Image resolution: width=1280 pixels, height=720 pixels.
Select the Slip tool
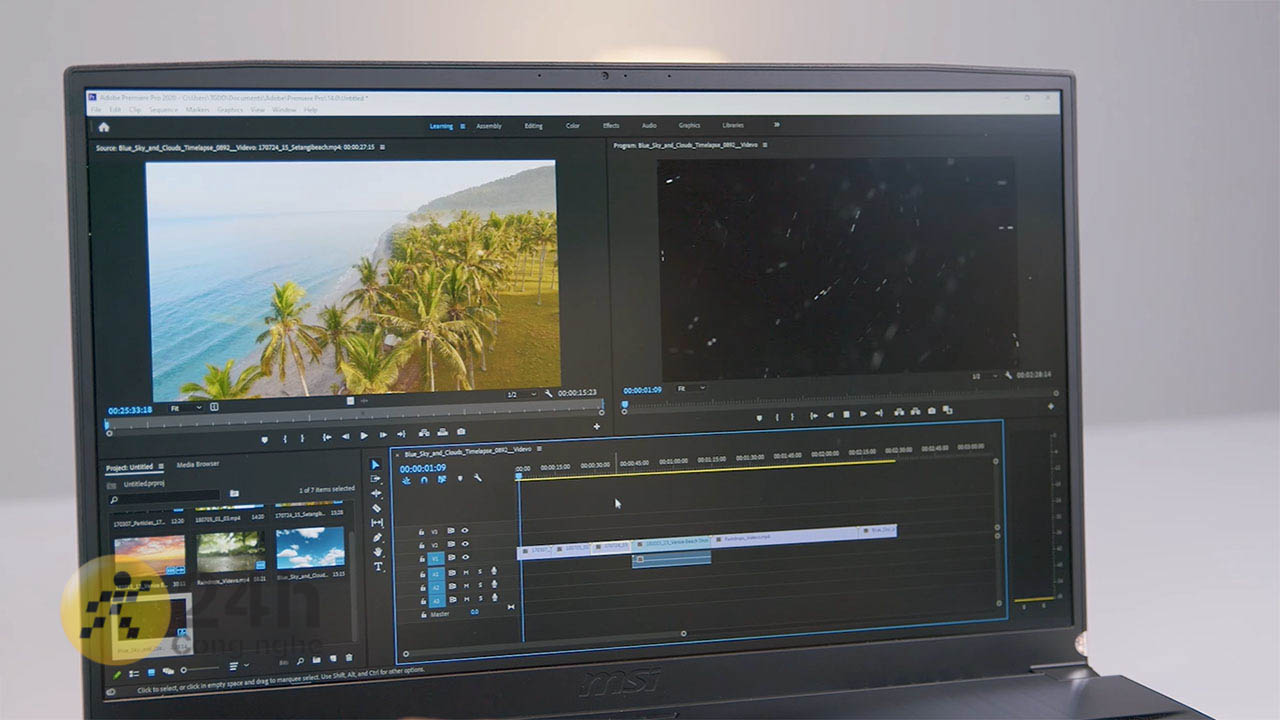(x=377, y=523)
